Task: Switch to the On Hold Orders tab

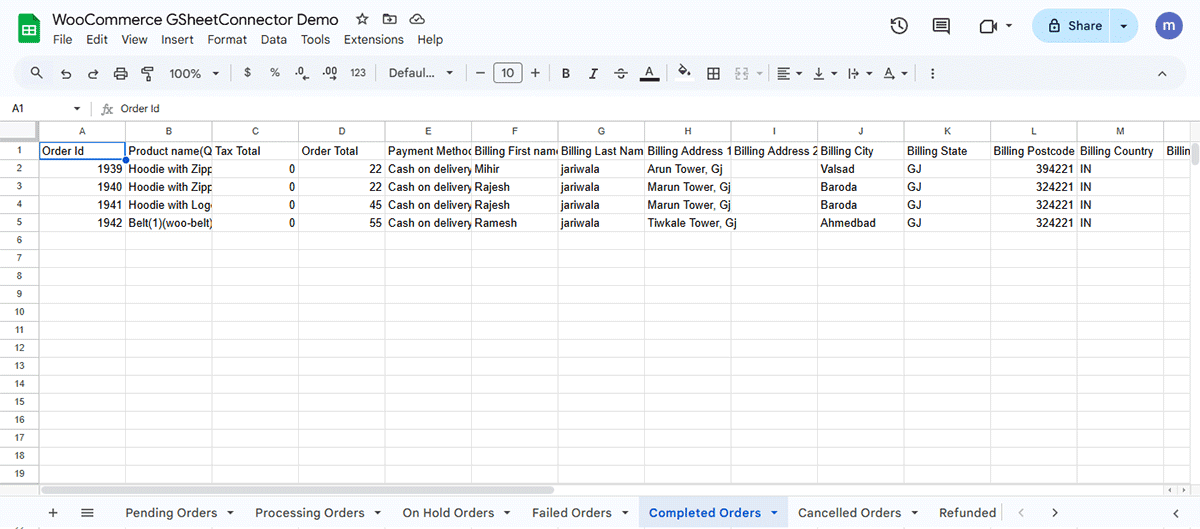Action: (448, 512)
